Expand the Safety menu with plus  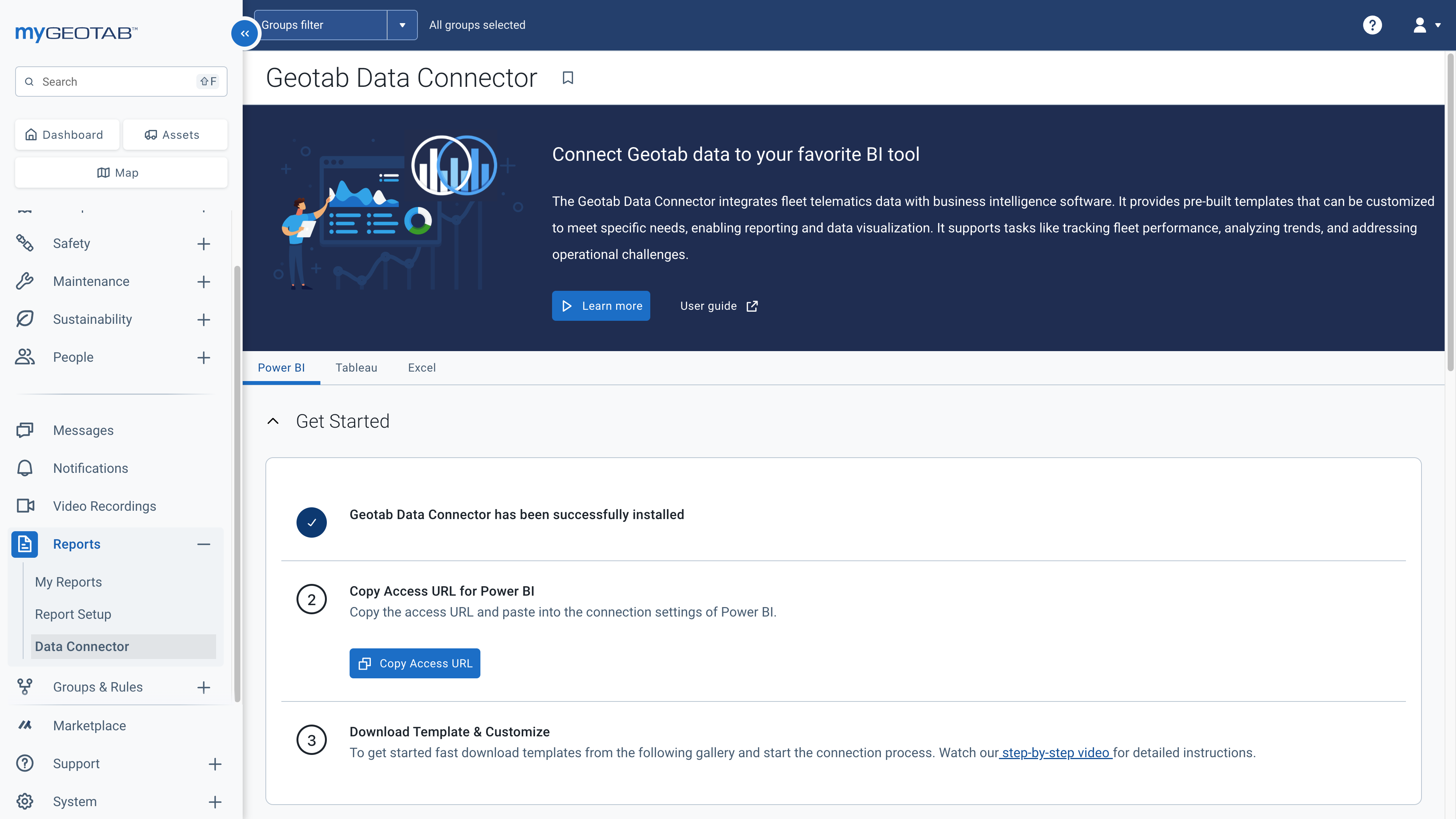204,243
